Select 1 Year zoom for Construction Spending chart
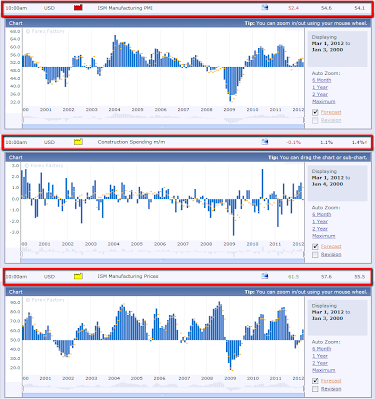 click(320, 222)
